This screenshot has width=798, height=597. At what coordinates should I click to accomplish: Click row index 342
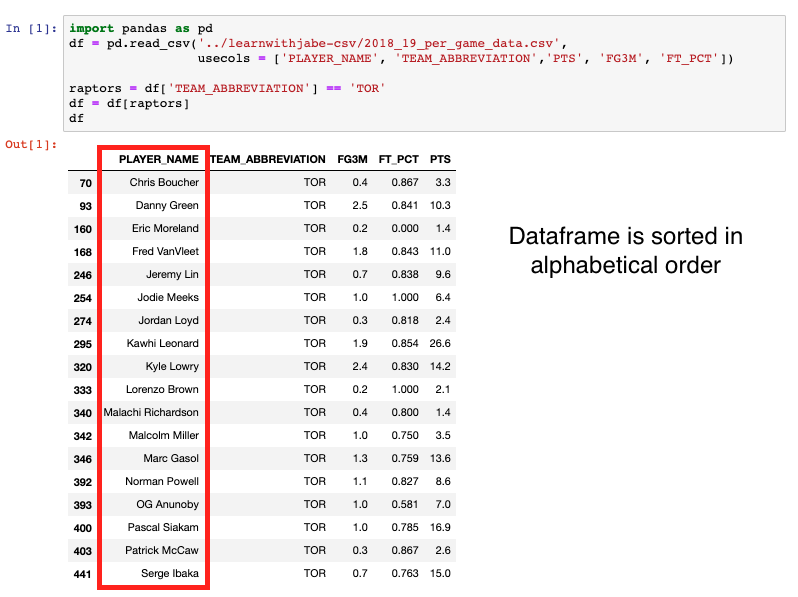tap(82, 436)
